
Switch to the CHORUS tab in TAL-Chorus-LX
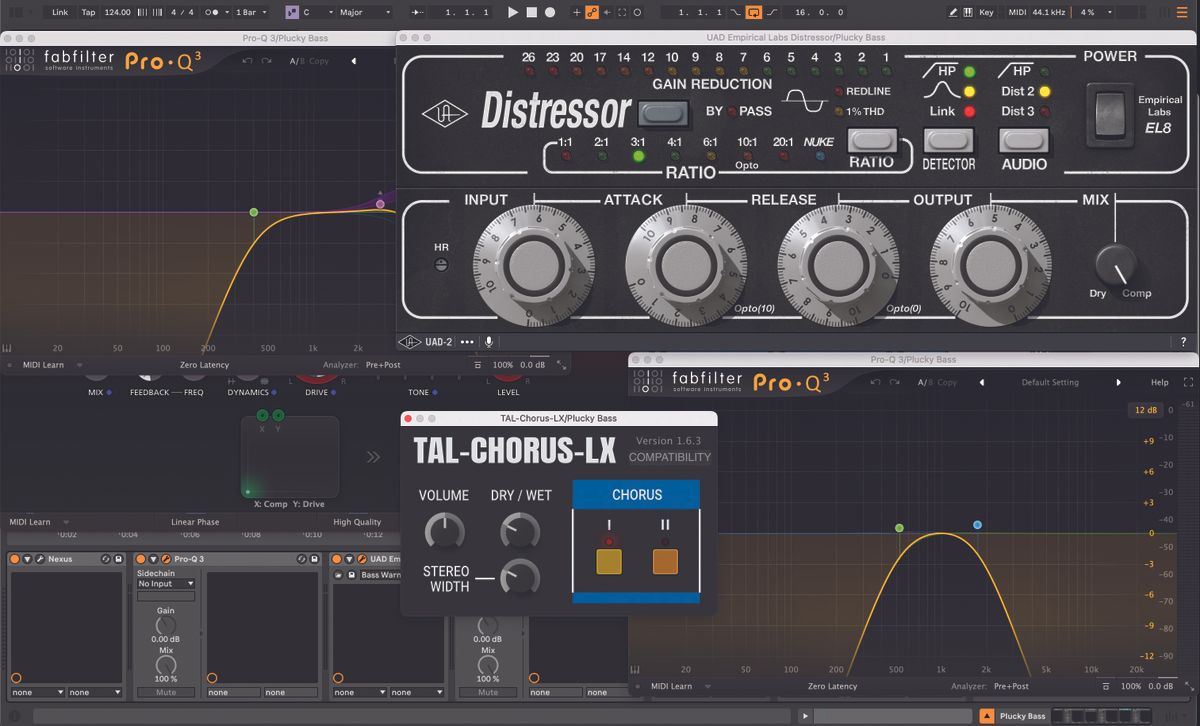click(x=636, y=495)
